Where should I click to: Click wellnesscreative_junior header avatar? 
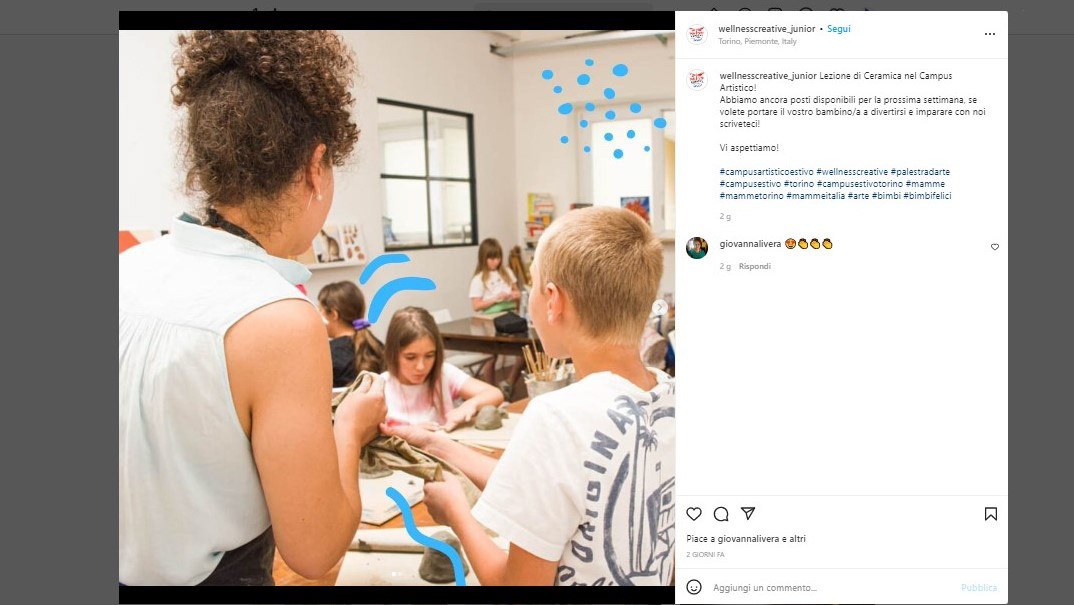(697, 34)
